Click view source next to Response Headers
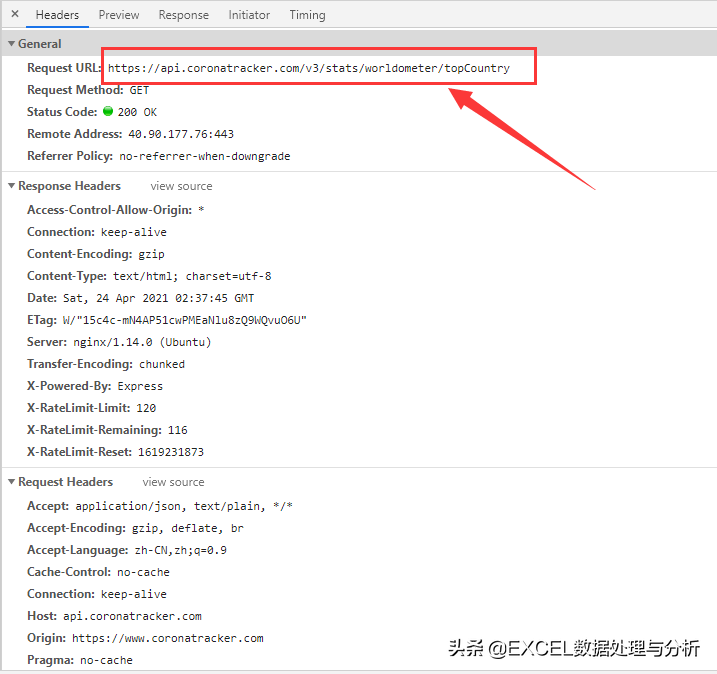The width and height of the screenshot is (717, 674). [x=181, y=186]
